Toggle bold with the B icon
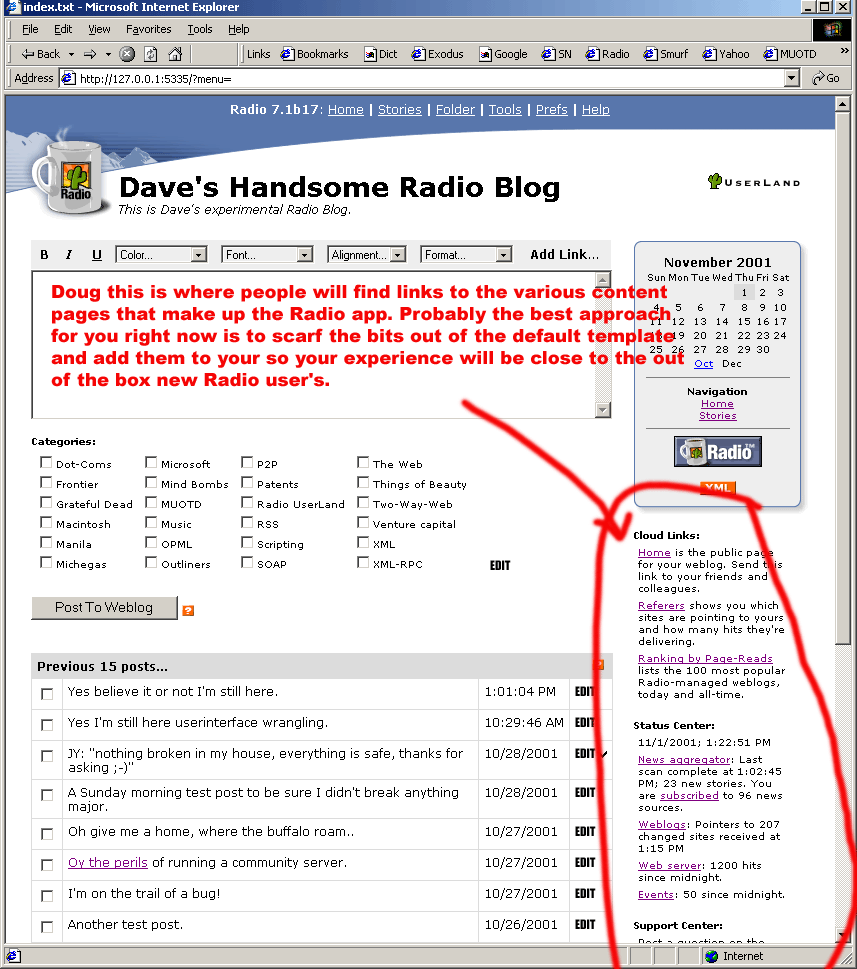 coord(45,255)
